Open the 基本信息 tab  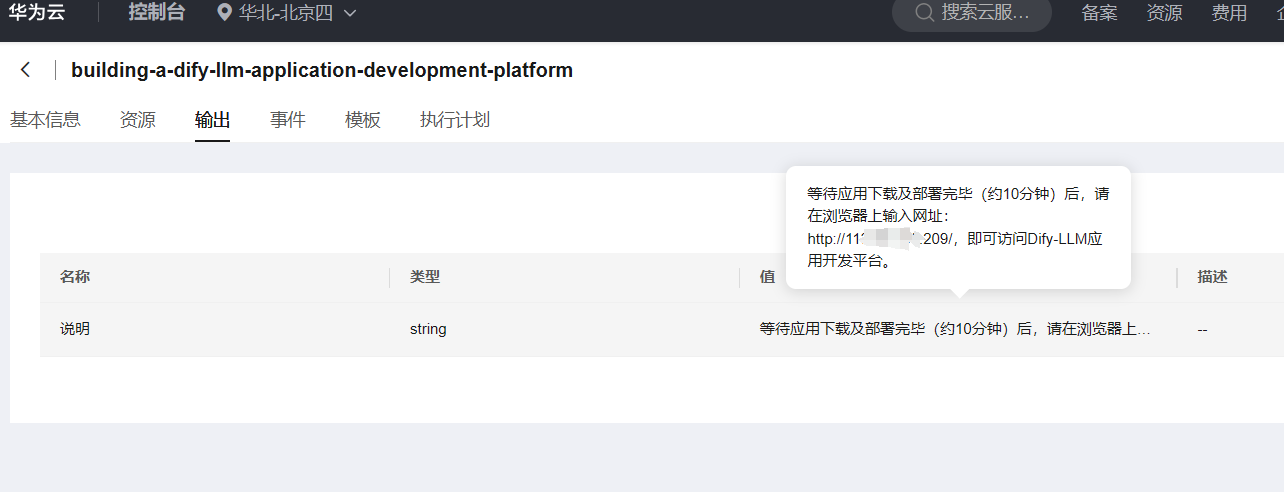(x=45, y=120)
